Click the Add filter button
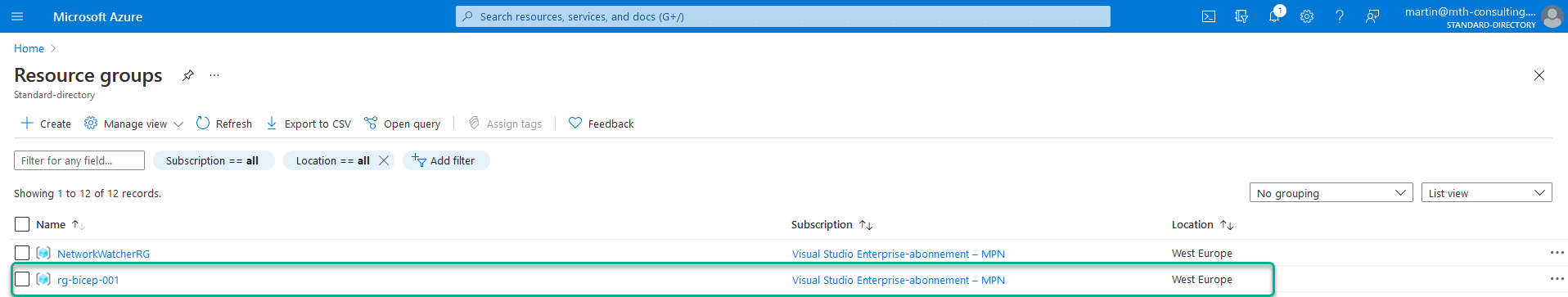Image resolution: width=1568 pixels, height=297 pixels. (445, 160)
